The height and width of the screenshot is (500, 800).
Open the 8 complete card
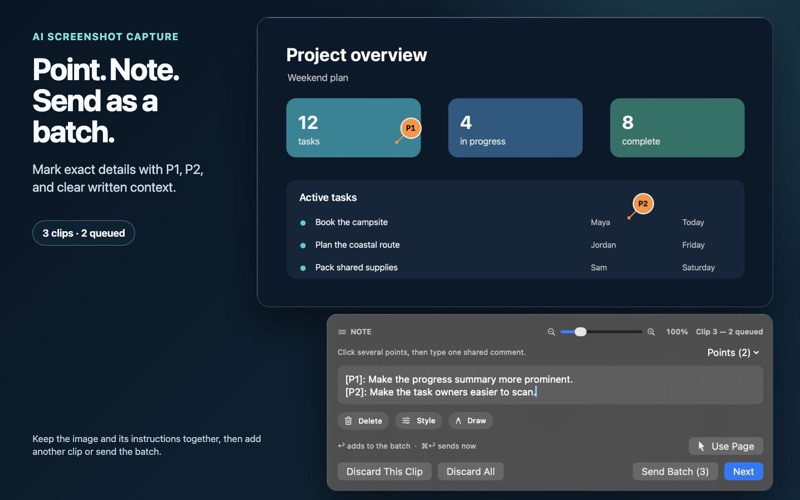coord(677,128)
